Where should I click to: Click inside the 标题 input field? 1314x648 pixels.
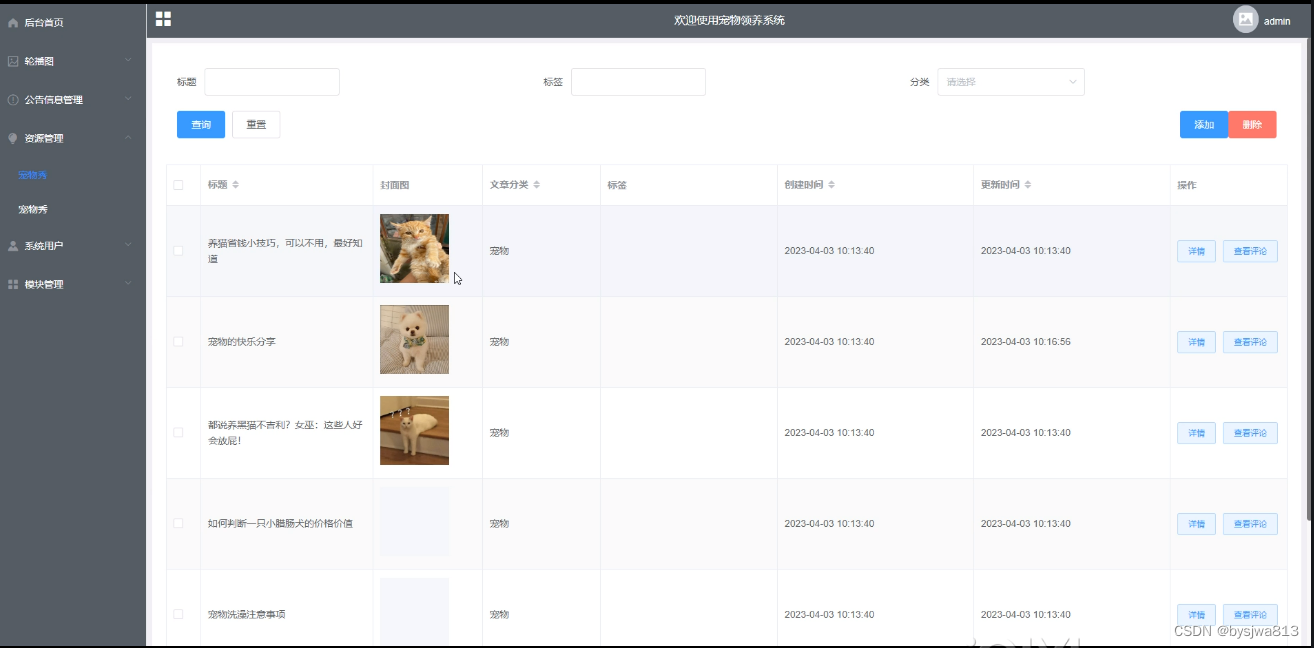click(270, 81)
